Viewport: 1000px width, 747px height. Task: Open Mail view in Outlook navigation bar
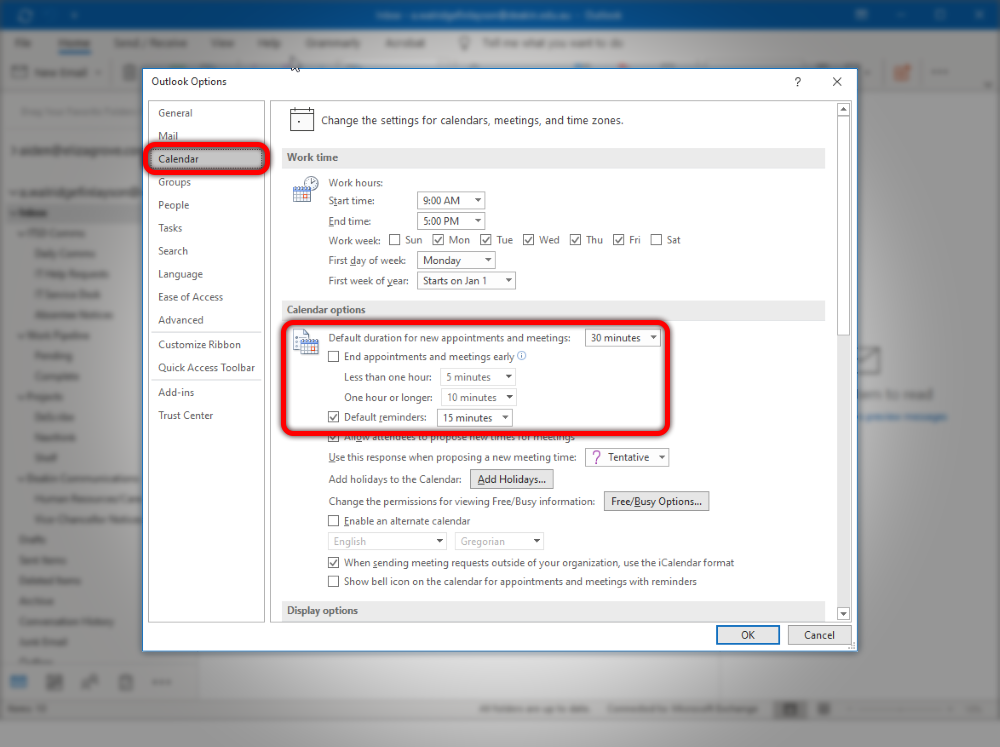pos(18,682)
